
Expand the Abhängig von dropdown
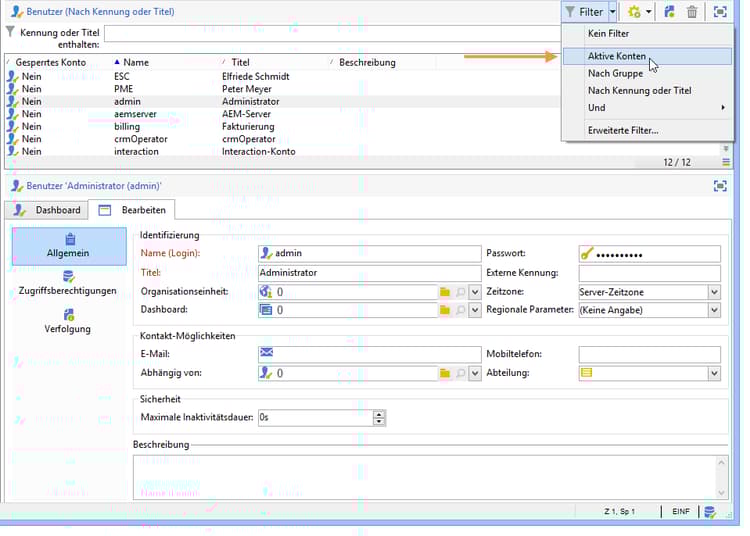pos(474,373)
